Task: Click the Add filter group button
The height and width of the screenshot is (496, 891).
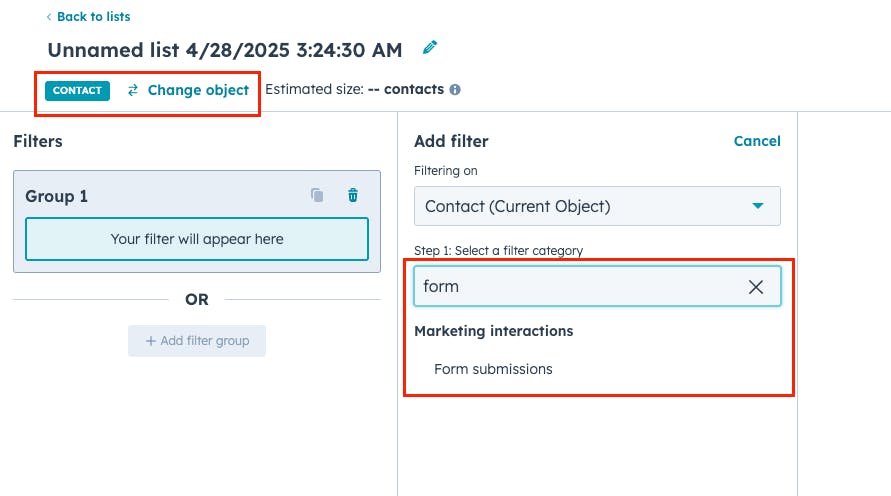Action: pyautogui.click(x=197, y=341)
